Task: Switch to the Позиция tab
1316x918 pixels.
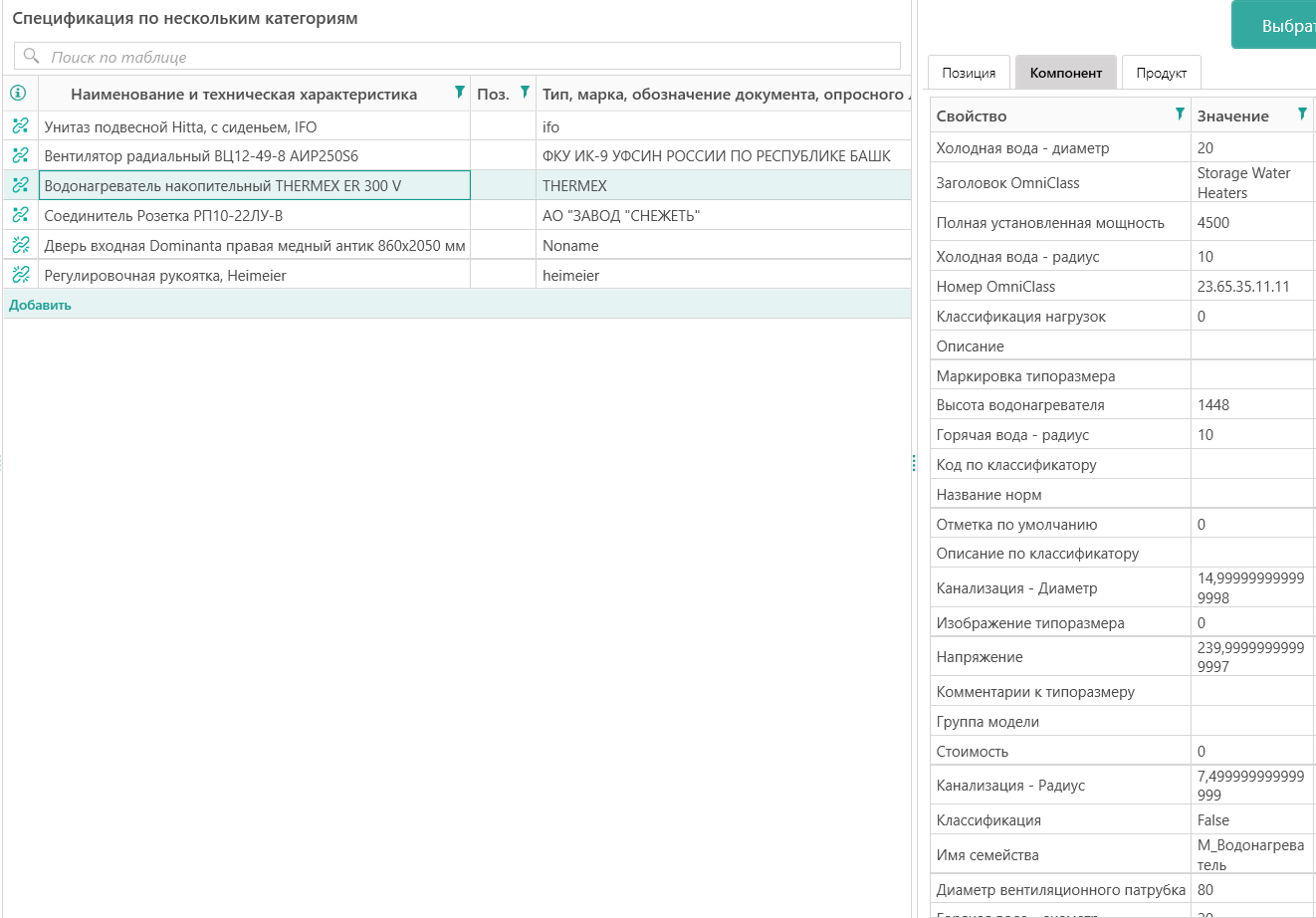Action: (969, 73)
